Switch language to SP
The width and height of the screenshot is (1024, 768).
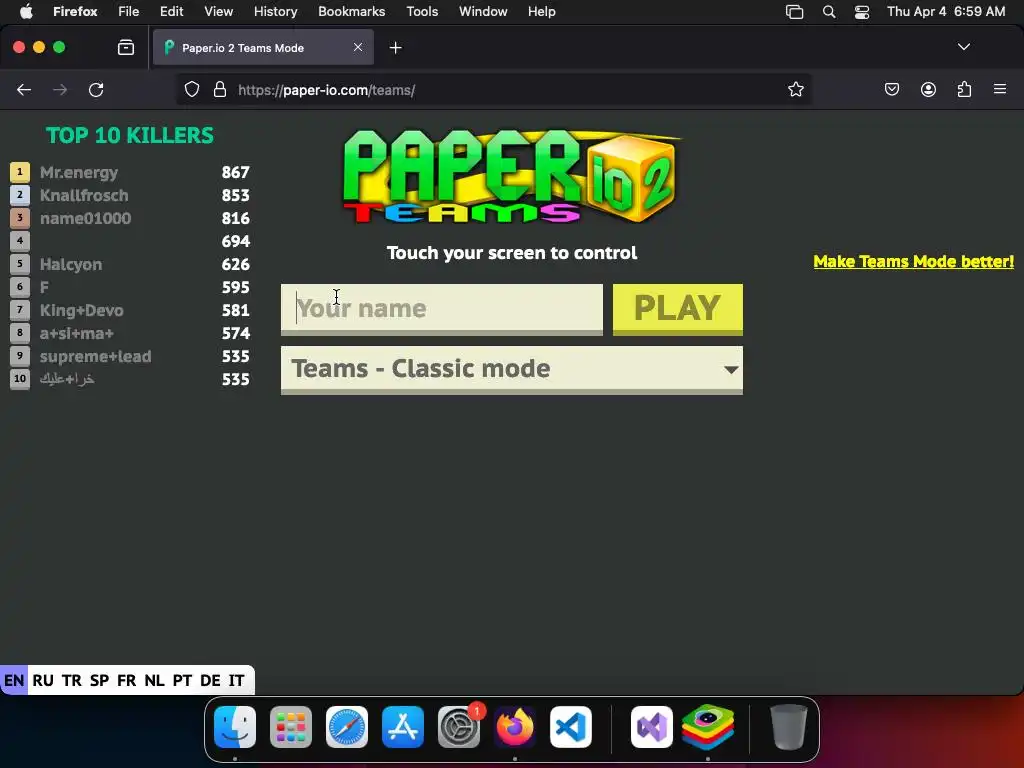99,680
